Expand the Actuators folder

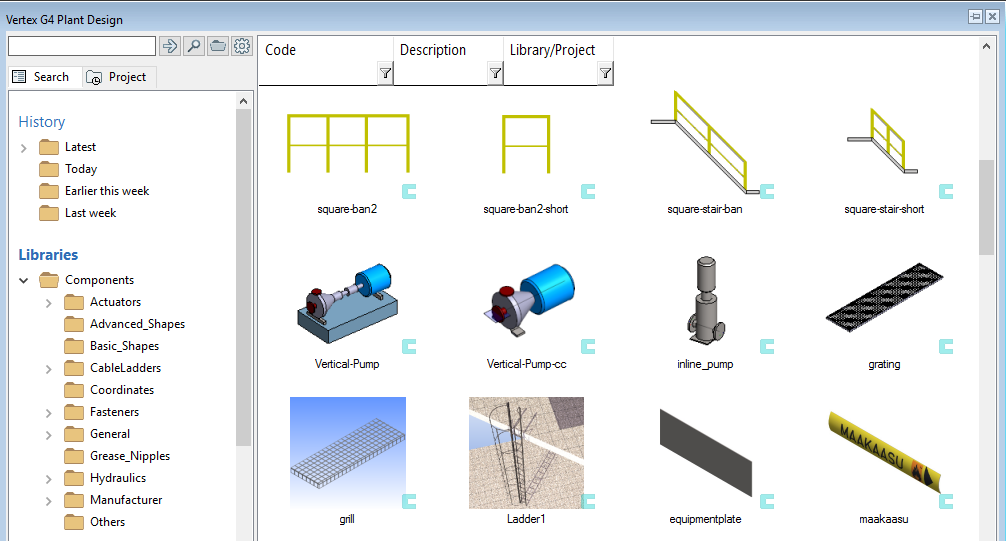[48, 303]
